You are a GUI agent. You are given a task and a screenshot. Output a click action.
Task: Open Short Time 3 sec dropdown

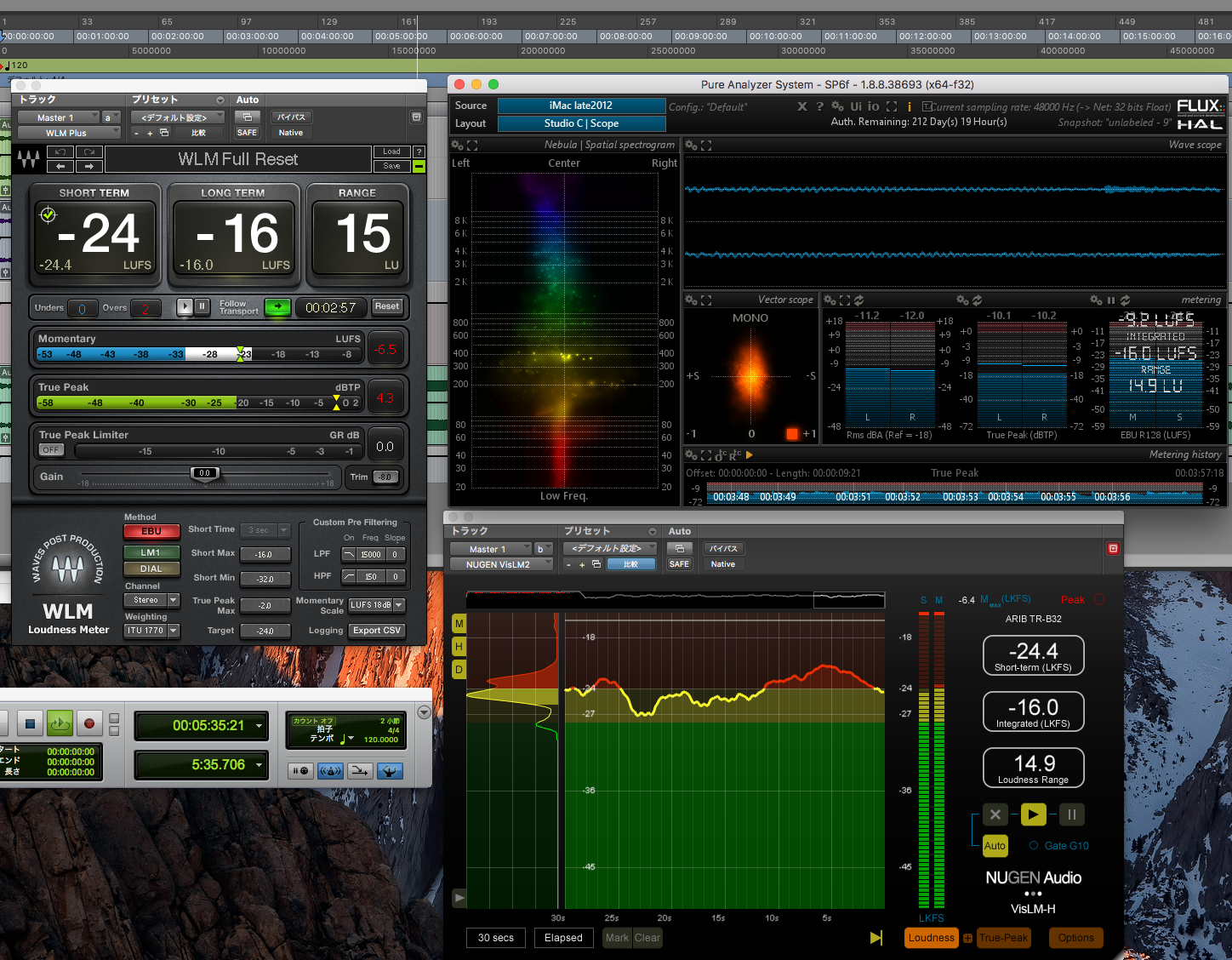(x=265, y=530)
